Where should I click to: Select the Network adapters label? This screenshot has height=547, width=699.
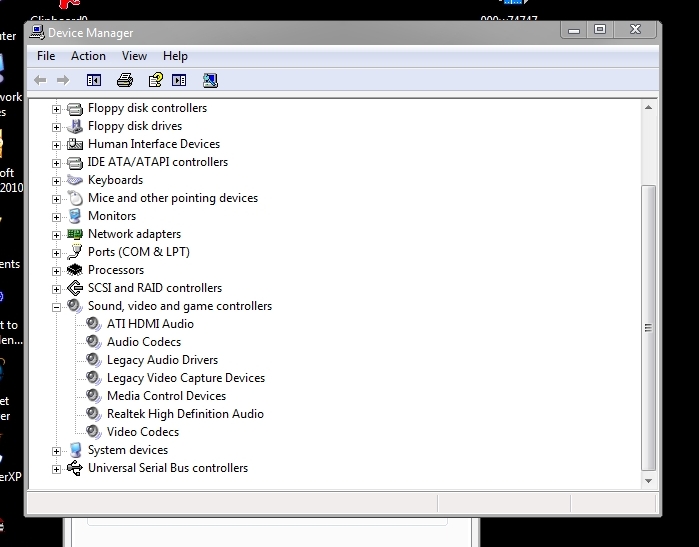(134, 234)
